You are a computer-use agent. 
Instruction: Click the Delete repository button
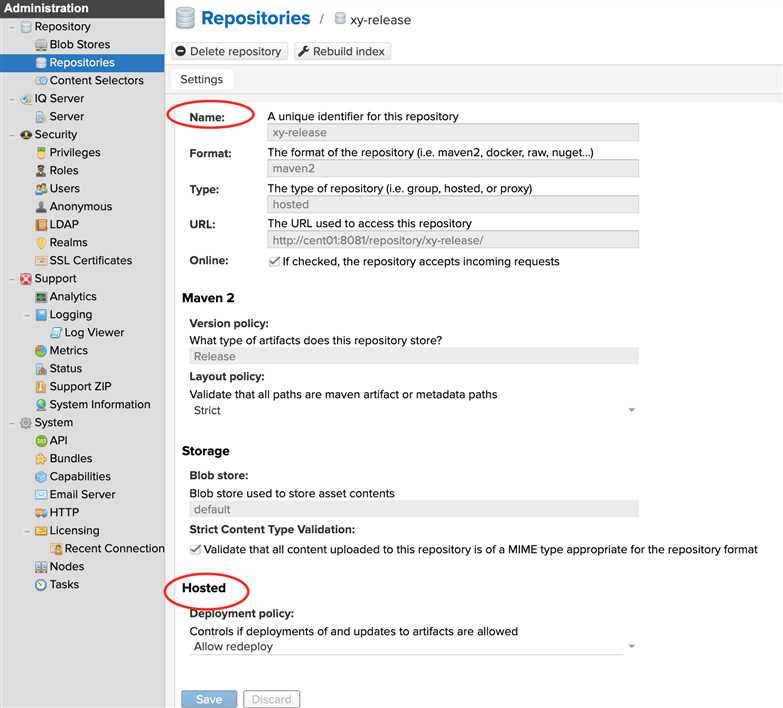[229, 51]
